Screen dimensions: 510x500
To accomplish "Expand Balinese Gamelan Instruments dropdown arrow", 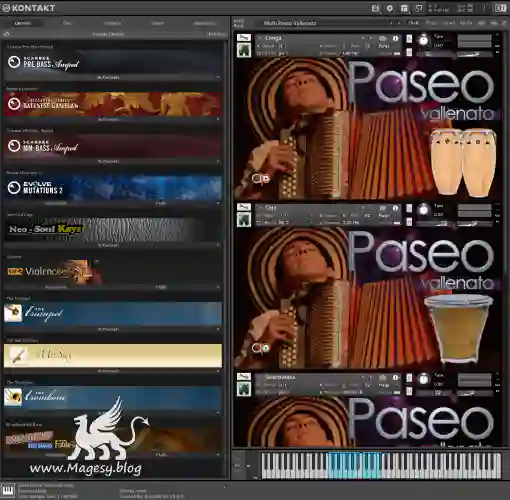I will click(x=218, y=119).
